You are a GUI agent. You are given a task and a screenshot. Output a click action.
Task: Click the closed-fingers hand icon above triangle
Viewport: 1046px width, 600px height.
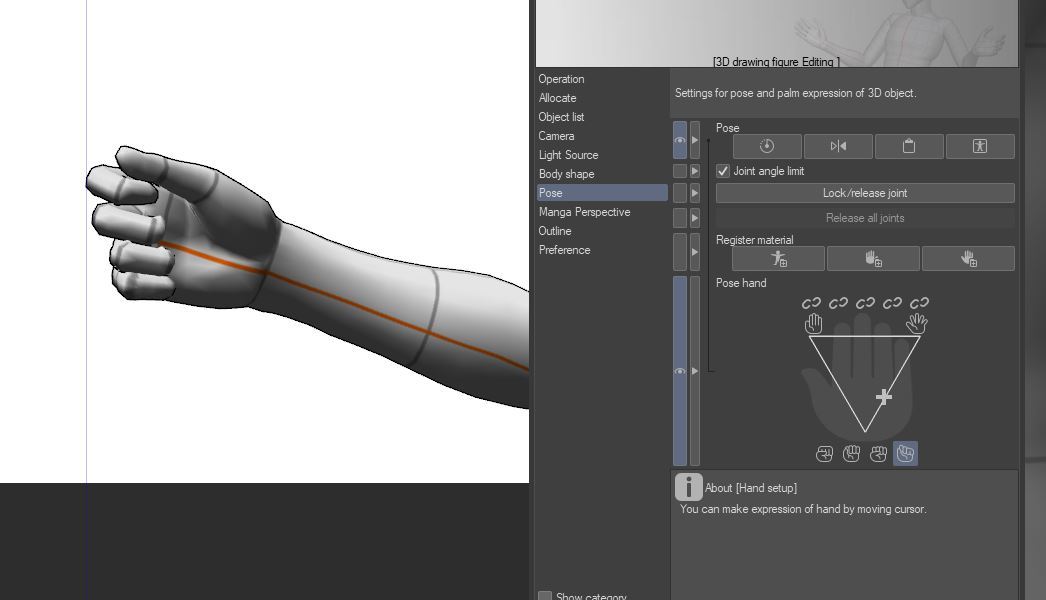coord(813,324)
